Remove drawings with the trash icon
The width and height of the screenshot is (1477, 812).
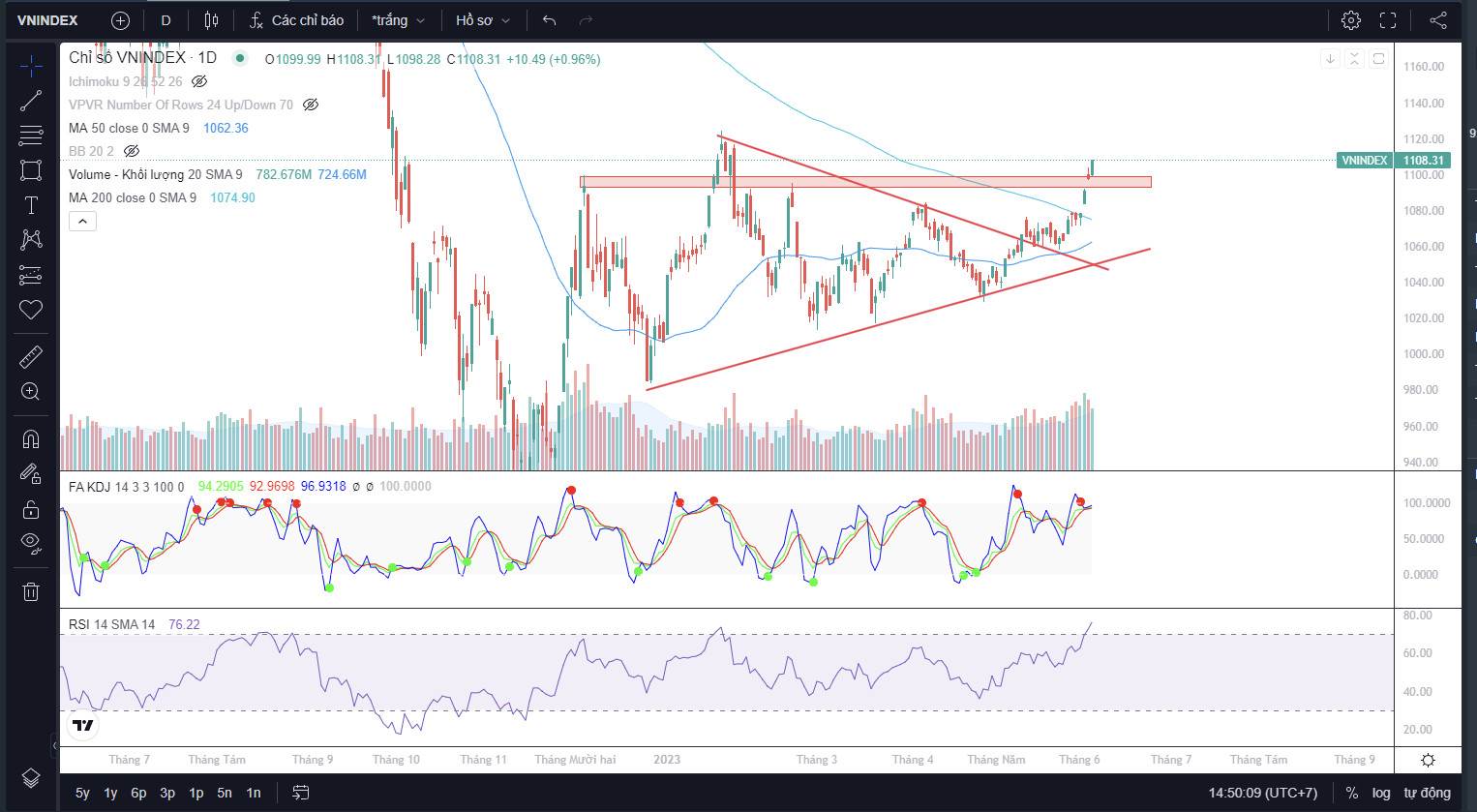31,591
